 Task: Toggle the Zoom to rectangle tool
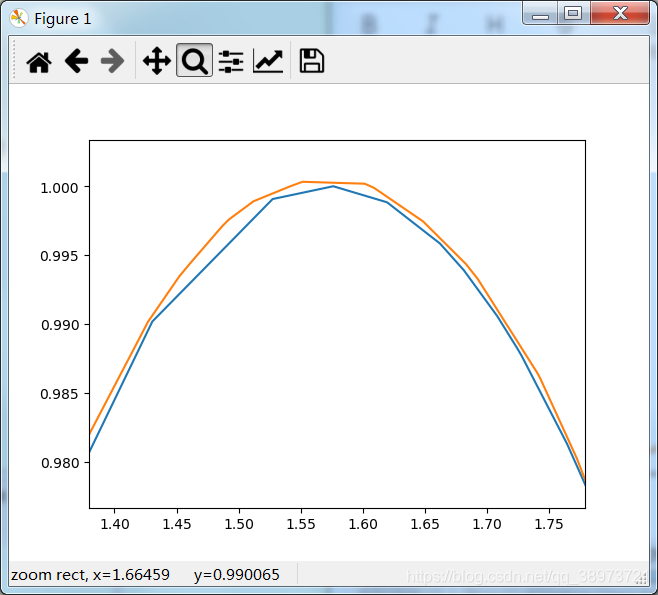click(x=194, y=60)
